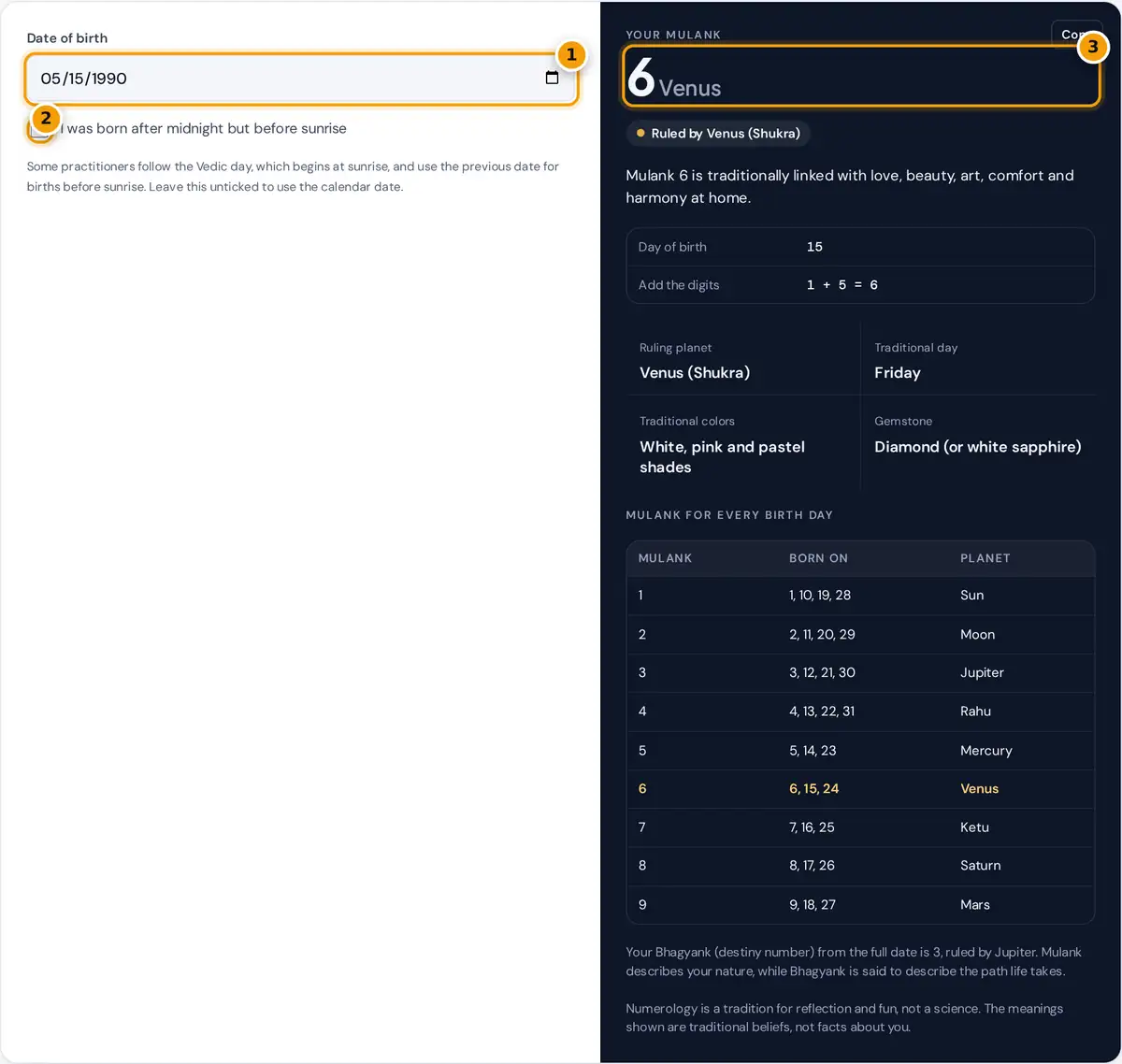Click the 'Ruled by Venus (Shukra)' badge

717,134
